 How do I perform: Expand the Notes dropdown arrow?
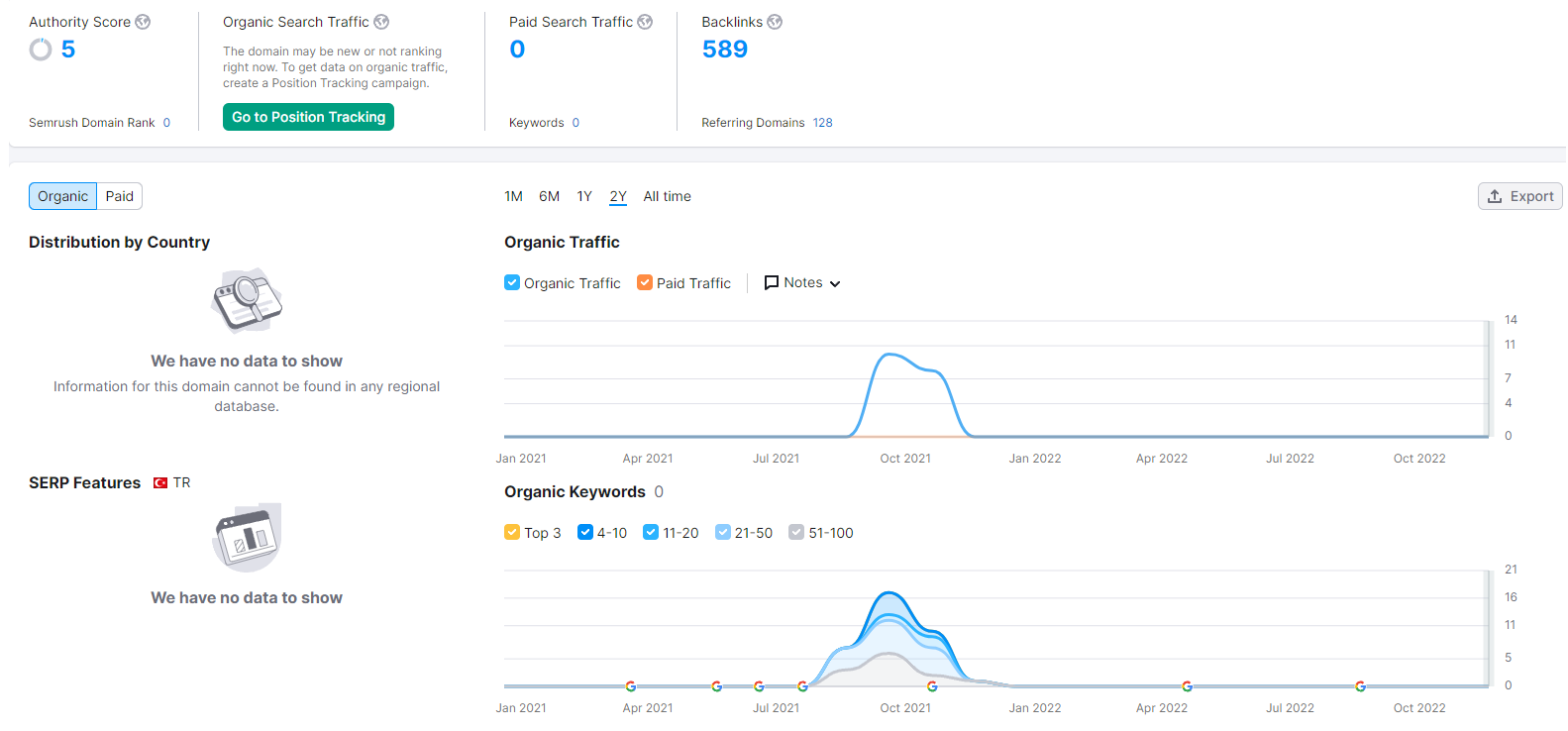click(x=835, y=284)
